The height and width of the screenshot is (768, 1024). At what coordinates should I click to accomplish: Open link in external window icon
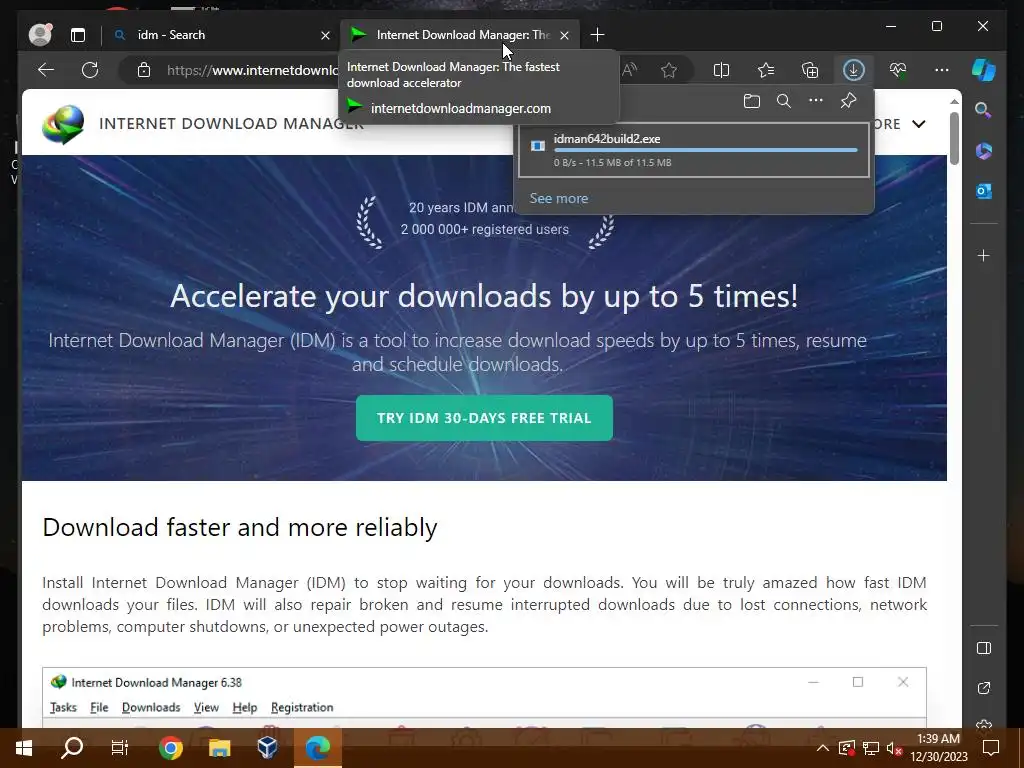(984, 688)
